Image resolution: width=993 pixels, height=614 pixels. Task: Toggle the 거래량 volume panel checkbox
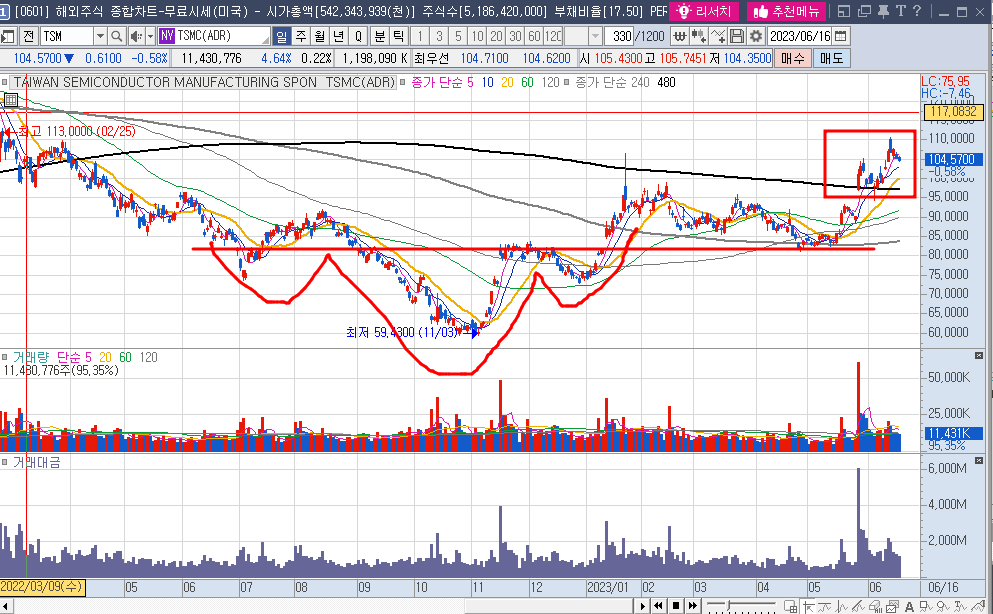4,358
